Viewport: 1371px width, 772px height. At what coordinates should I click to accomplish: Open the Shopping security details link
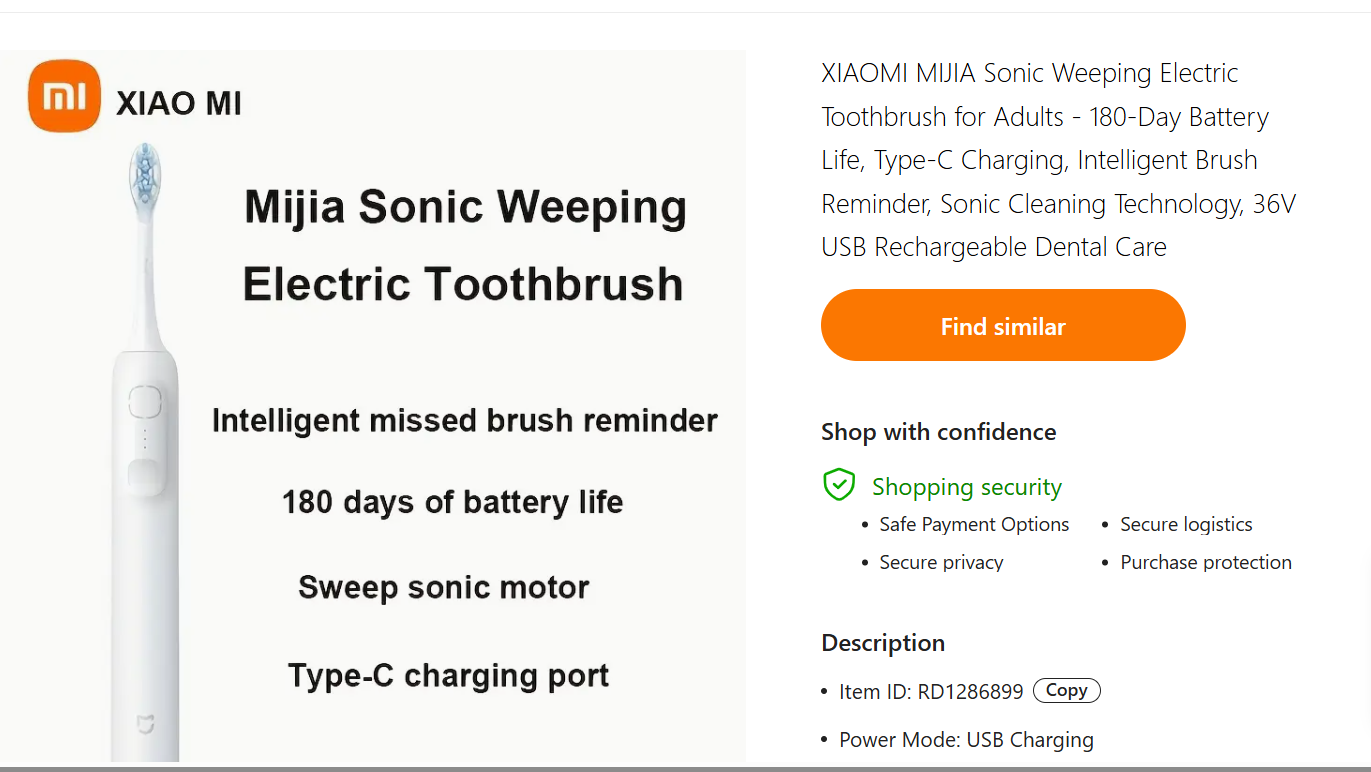tap(966, 487)
